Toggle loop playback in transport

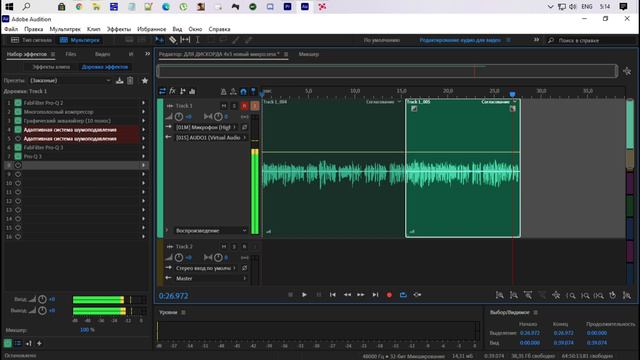[x=403, y=295]
